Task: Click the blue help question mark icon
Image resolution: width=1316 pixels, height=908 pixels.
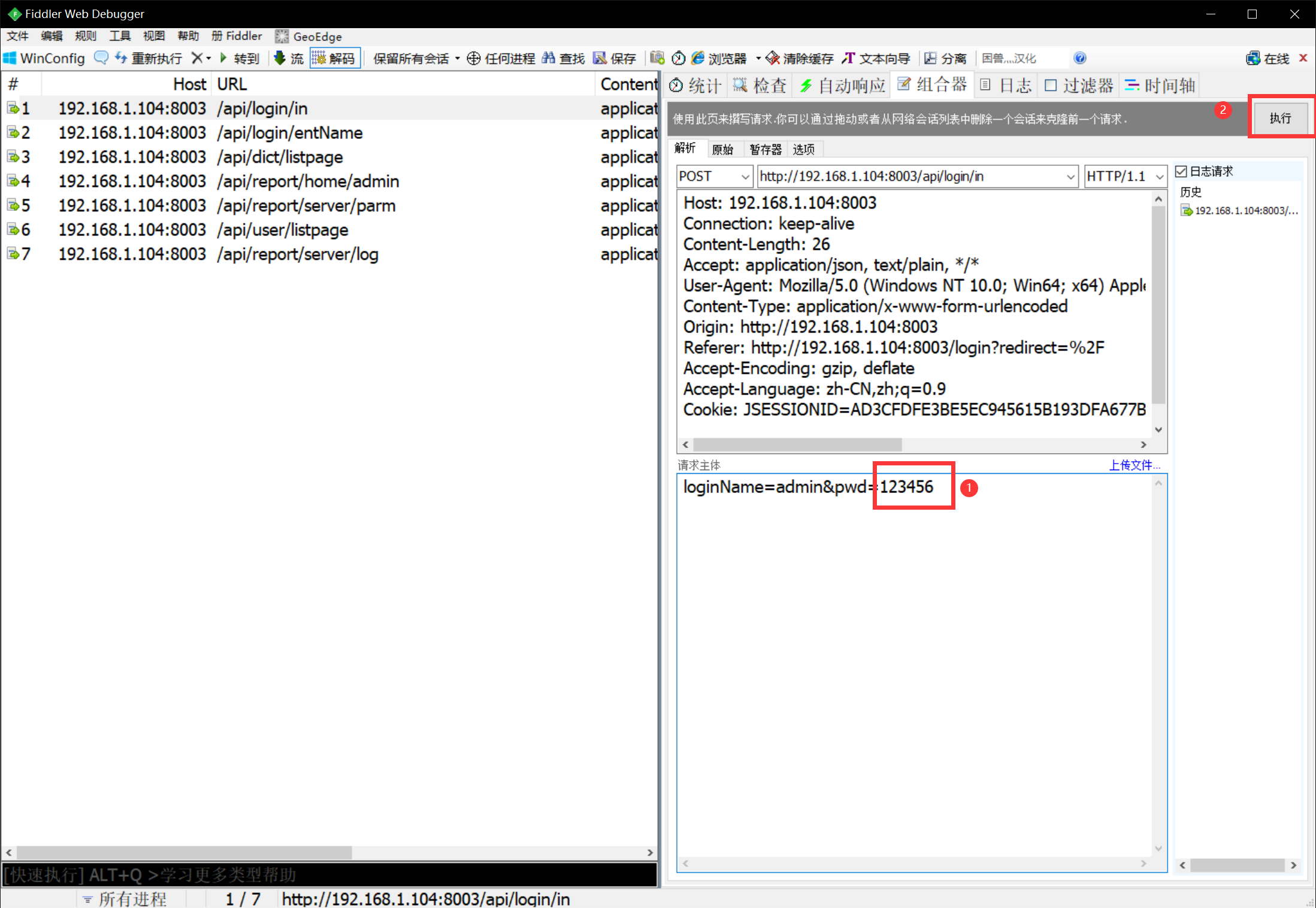Action: pos(1079,57)
